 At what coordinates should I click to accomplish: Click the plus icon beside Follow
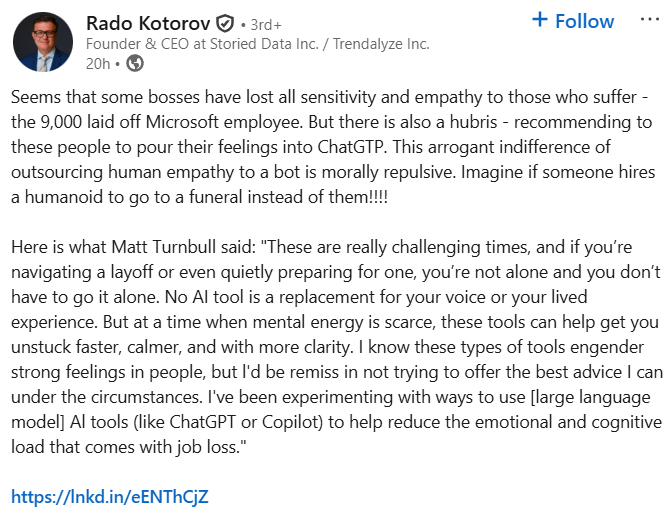540,20
